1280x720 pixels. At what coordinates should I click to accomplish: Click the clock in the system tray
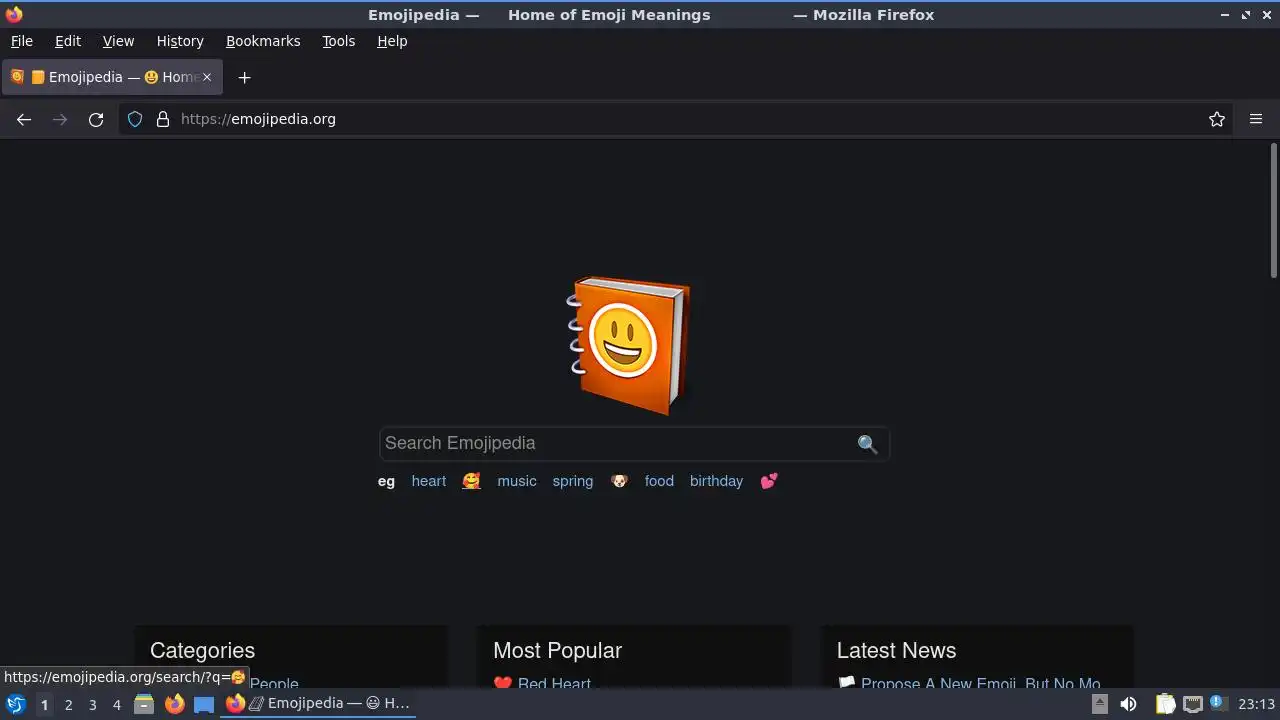pos(1257,704)
